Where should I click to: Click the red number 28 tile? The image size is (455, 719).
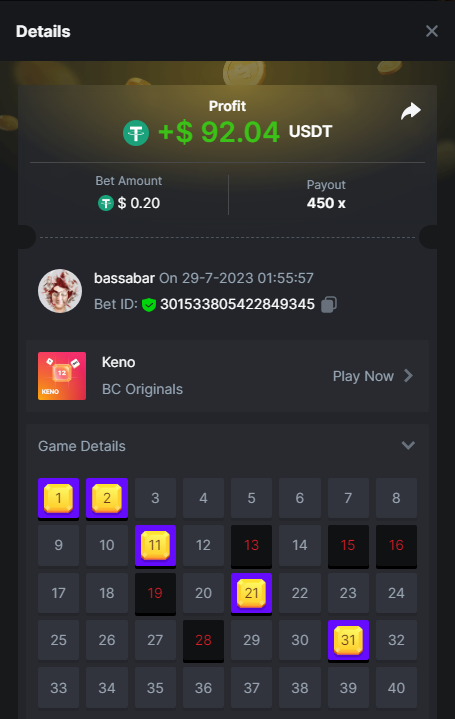(203, 641)
